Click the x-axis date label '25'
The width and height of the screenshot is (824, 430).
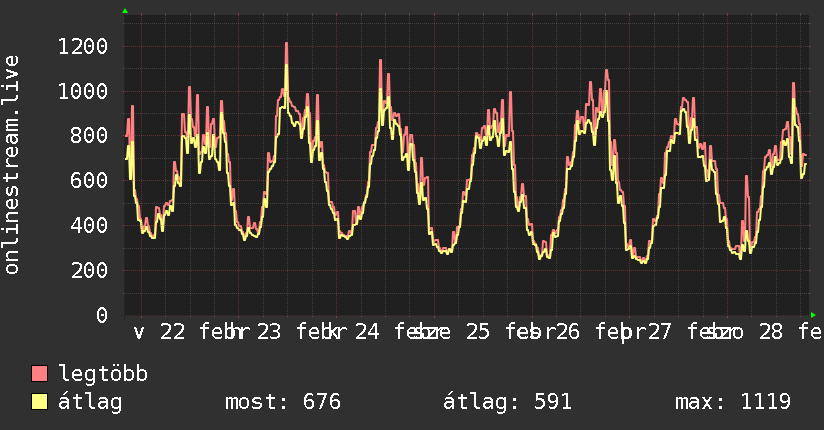(x=478, y=332)
